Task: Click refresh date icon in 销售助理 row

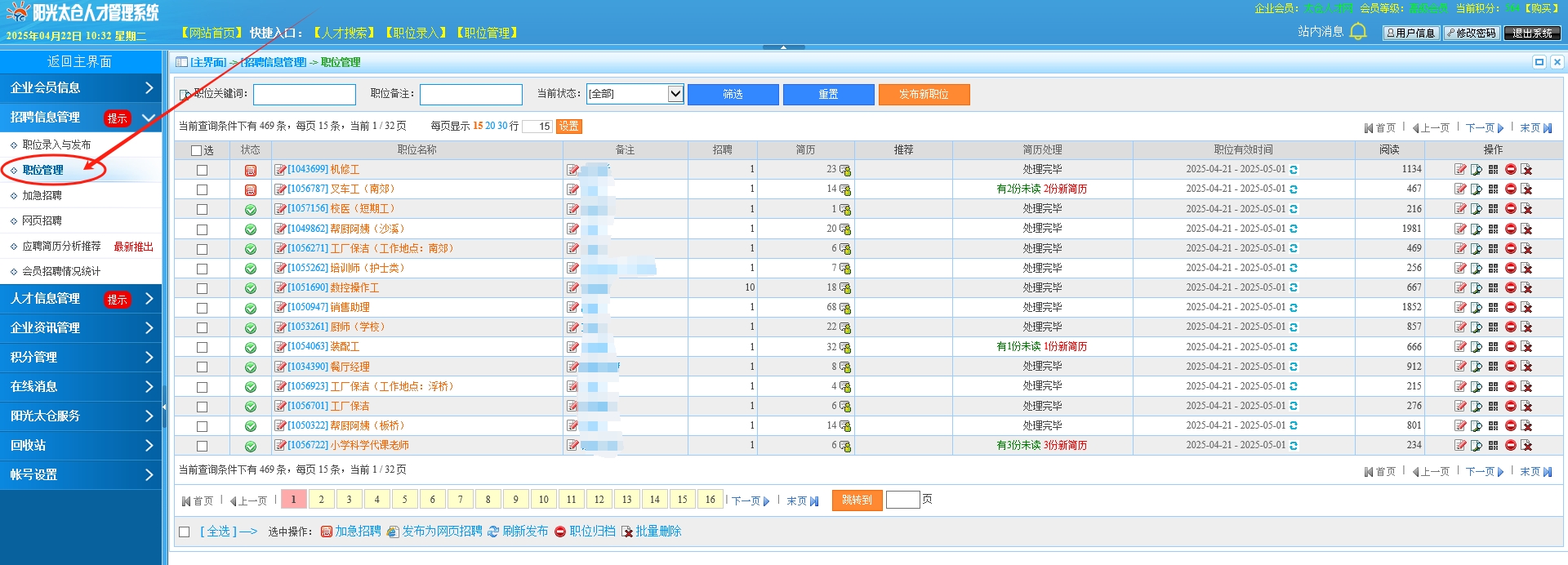Action: pos(1294,308)
